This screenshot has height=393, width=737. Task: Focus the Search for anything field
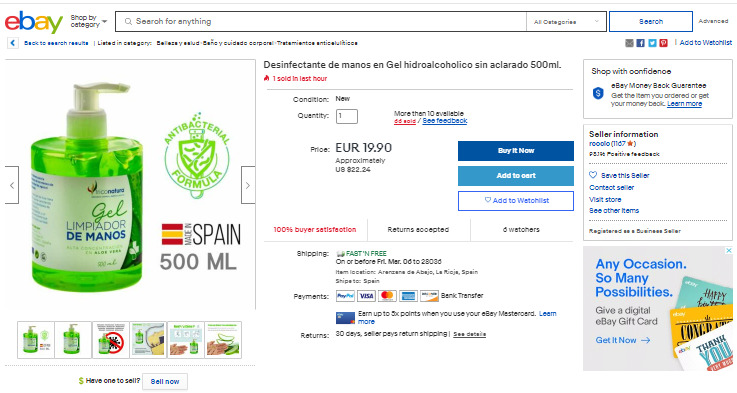(x=321, y=22)
